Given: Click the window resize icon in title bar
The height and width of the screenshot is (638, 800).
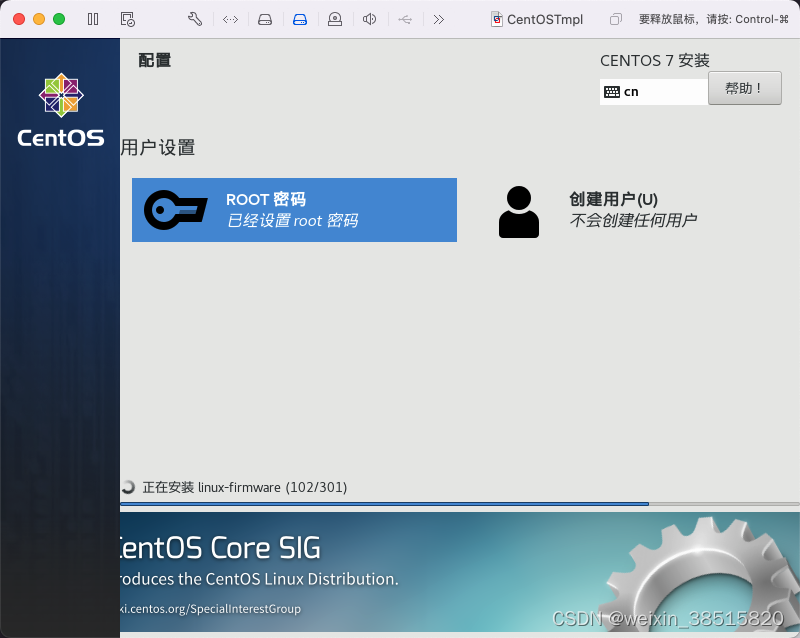Looking at the screenshot, I should [x=616, y=19].
